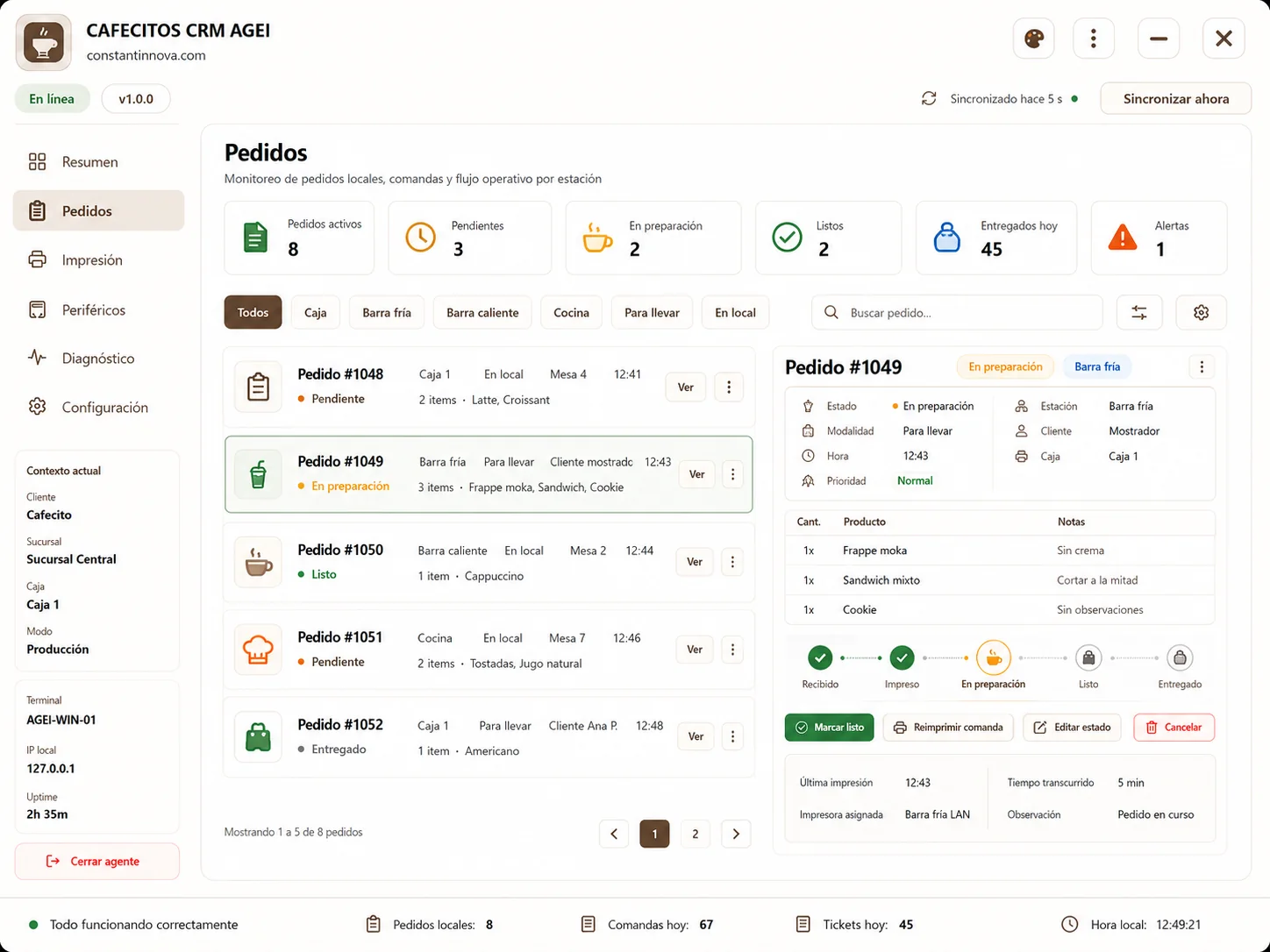Open three-dot menu in Pedido #1049 detail header
The image size is (1270, 952).
[1202, 366]
